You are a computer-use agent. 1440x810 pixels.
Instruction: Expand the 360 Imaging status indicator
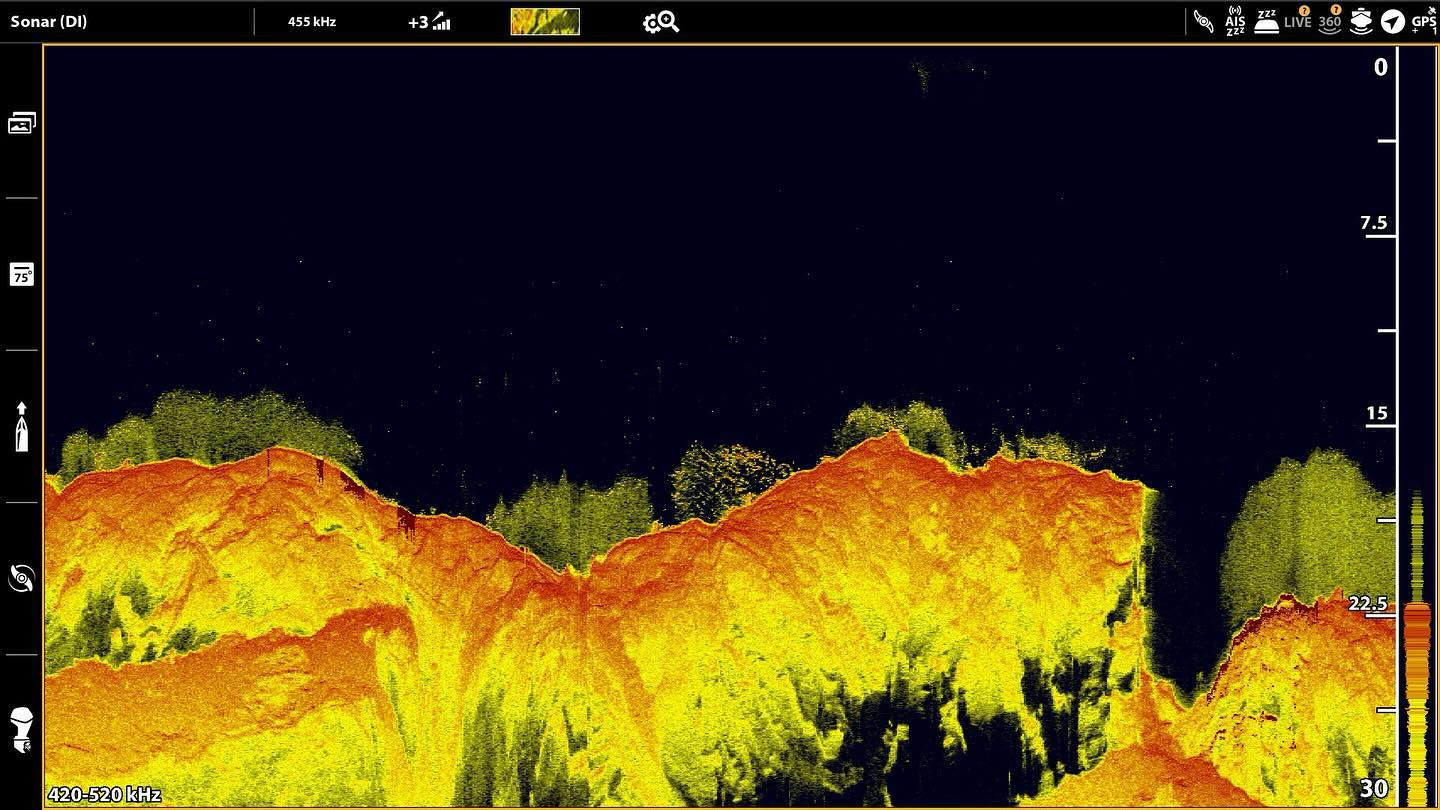point(1330,21)
